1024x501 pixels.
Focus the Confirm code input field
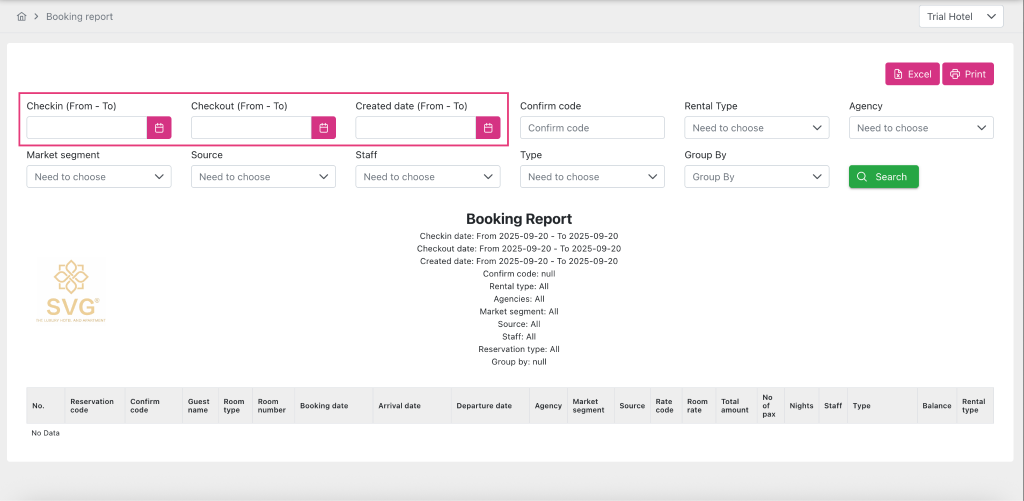point(592,128)
